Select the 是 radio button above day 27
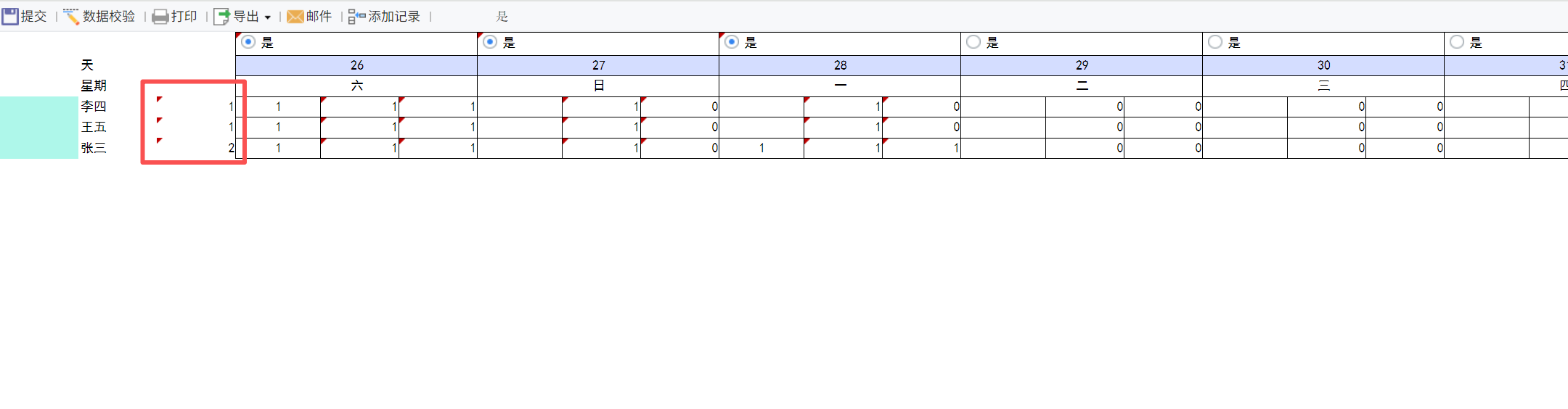The height and width of the screenshot is (409, 1568). 490,42
